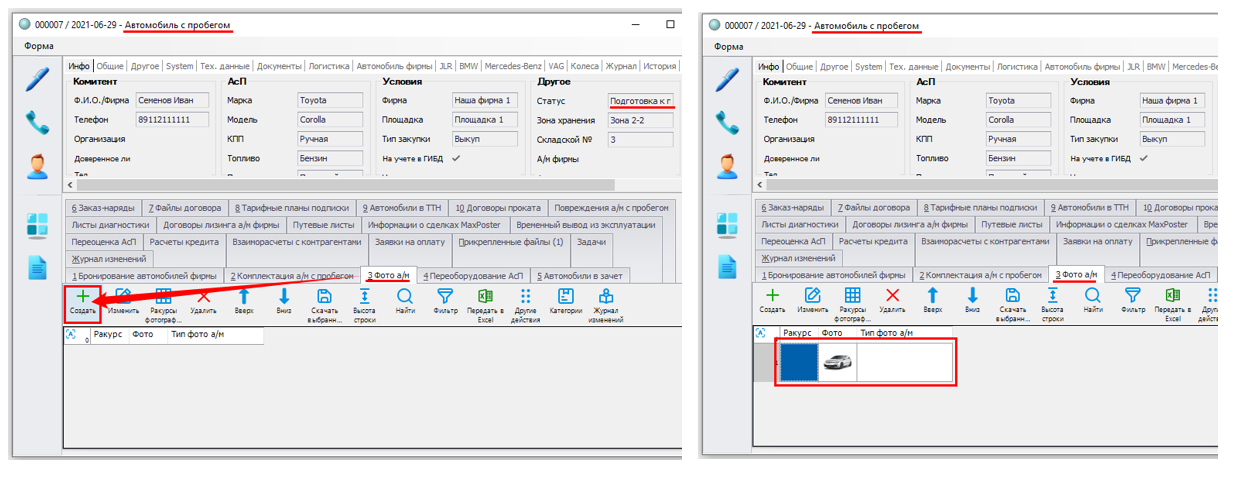Open the Форма menu in left window
The image size is (1233, 478).
pos(39,46)
